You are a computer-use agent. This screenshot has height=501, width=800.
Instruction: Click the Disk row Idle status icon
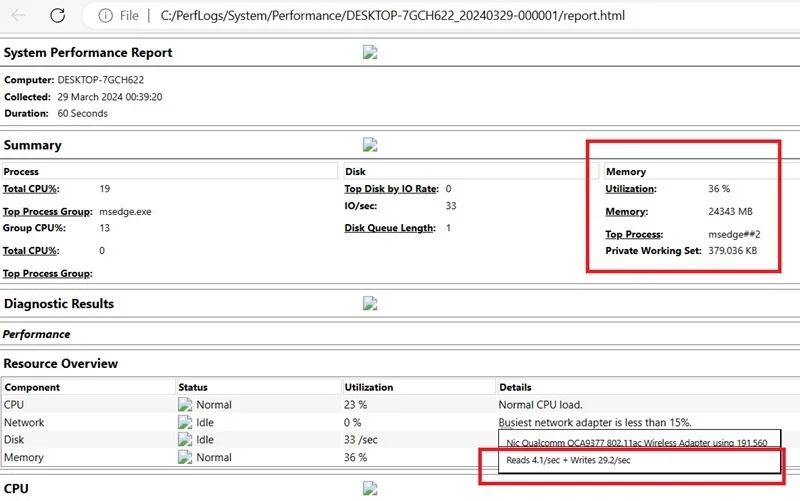coord(185,440)
